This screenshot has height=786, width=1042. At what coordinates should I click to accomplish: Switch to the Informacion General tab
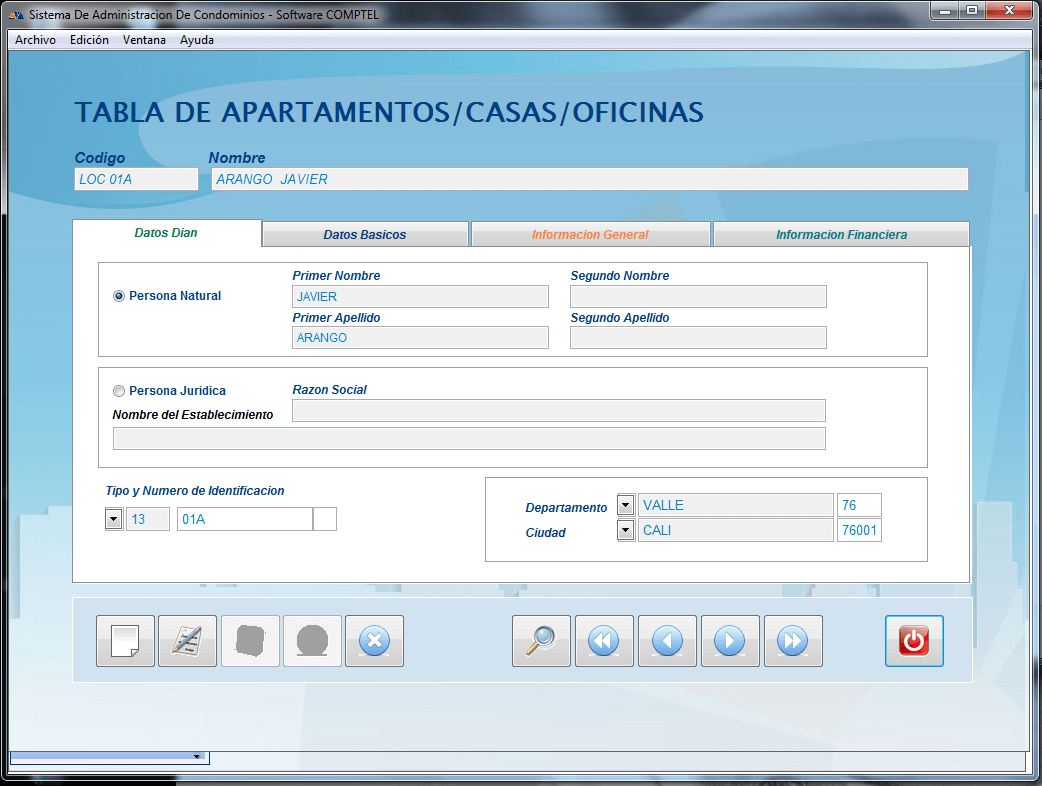pos(590,235)
